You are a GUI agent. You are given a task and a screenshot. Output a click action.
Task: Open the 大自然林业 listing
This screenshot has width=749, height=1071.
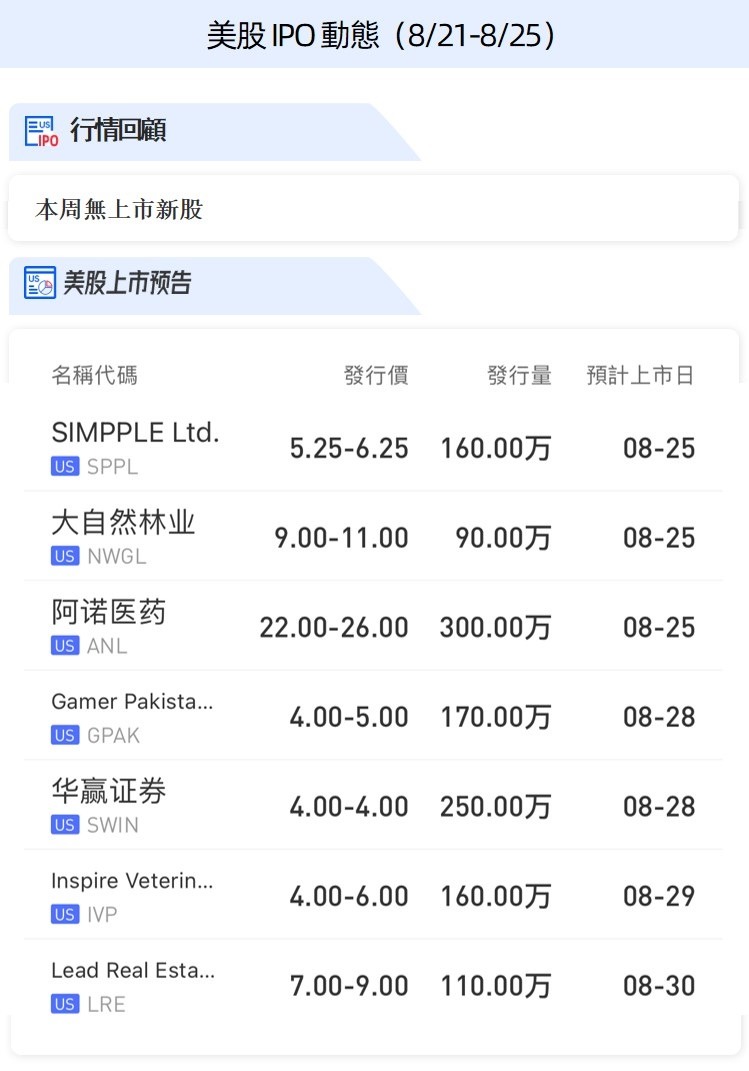pos(123,523)
